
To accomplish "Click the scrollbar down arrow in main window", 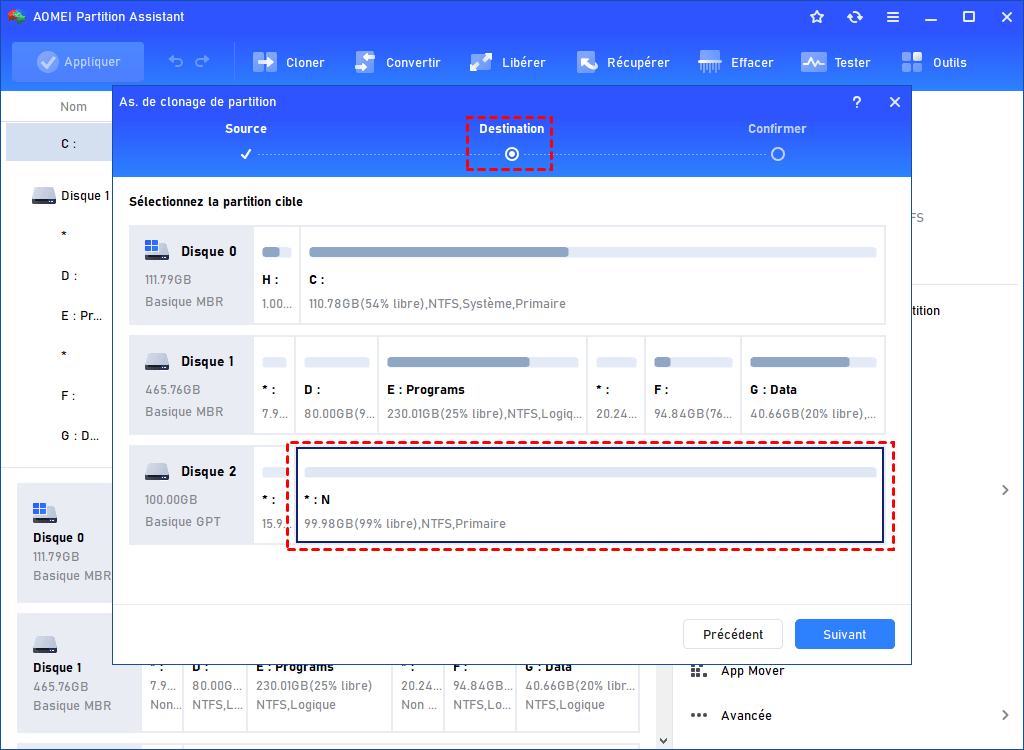I will click(664, 741).
